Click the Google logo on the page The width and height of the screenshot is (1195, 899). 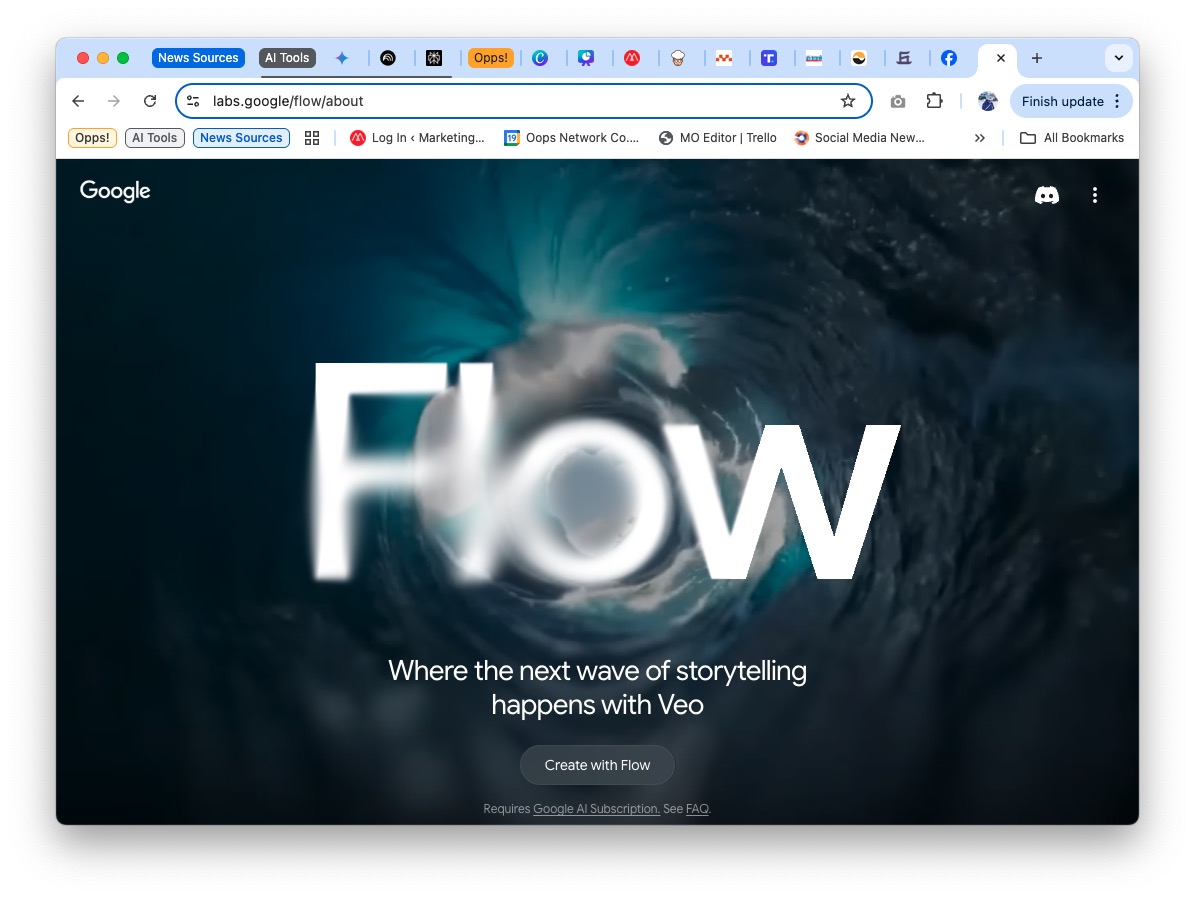click(x=115, y=190)
